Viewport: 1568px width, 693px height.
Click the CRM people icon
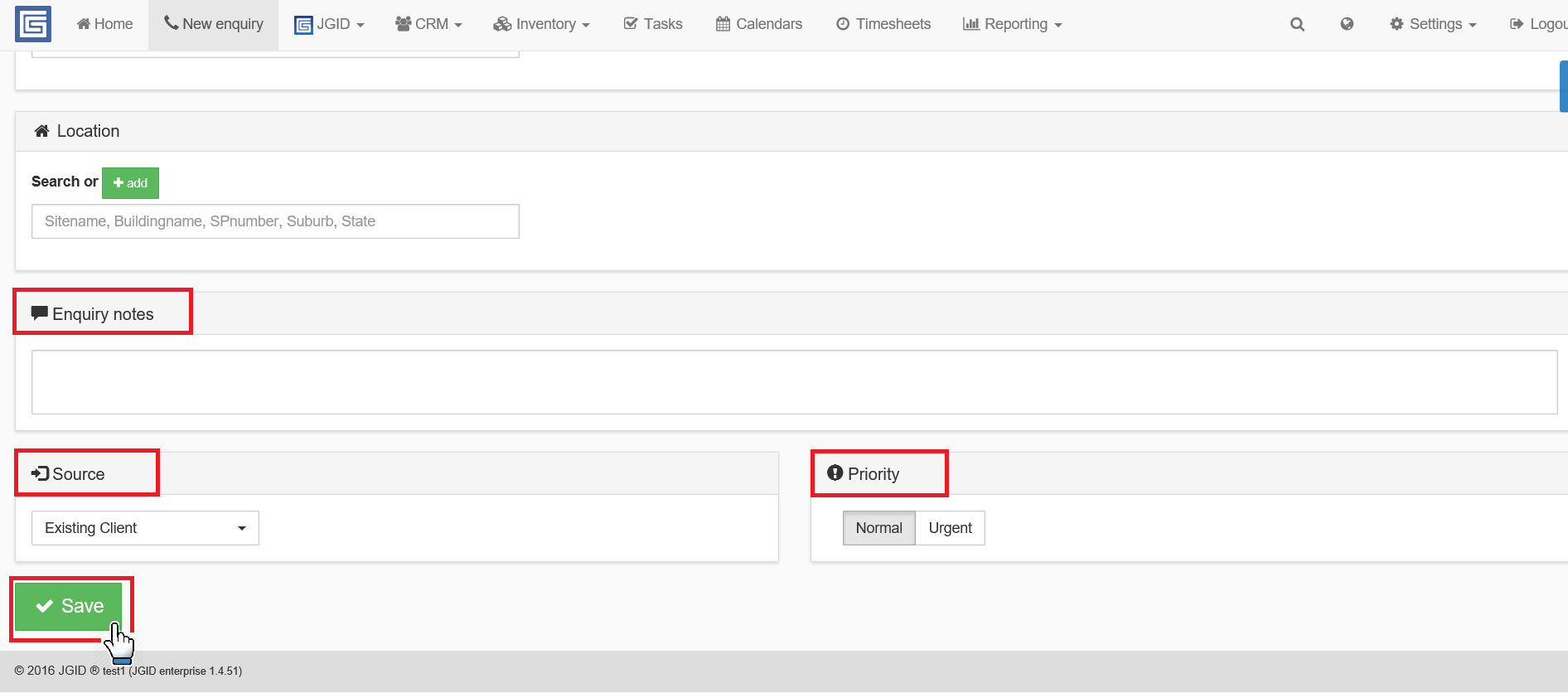pos(404,23)
